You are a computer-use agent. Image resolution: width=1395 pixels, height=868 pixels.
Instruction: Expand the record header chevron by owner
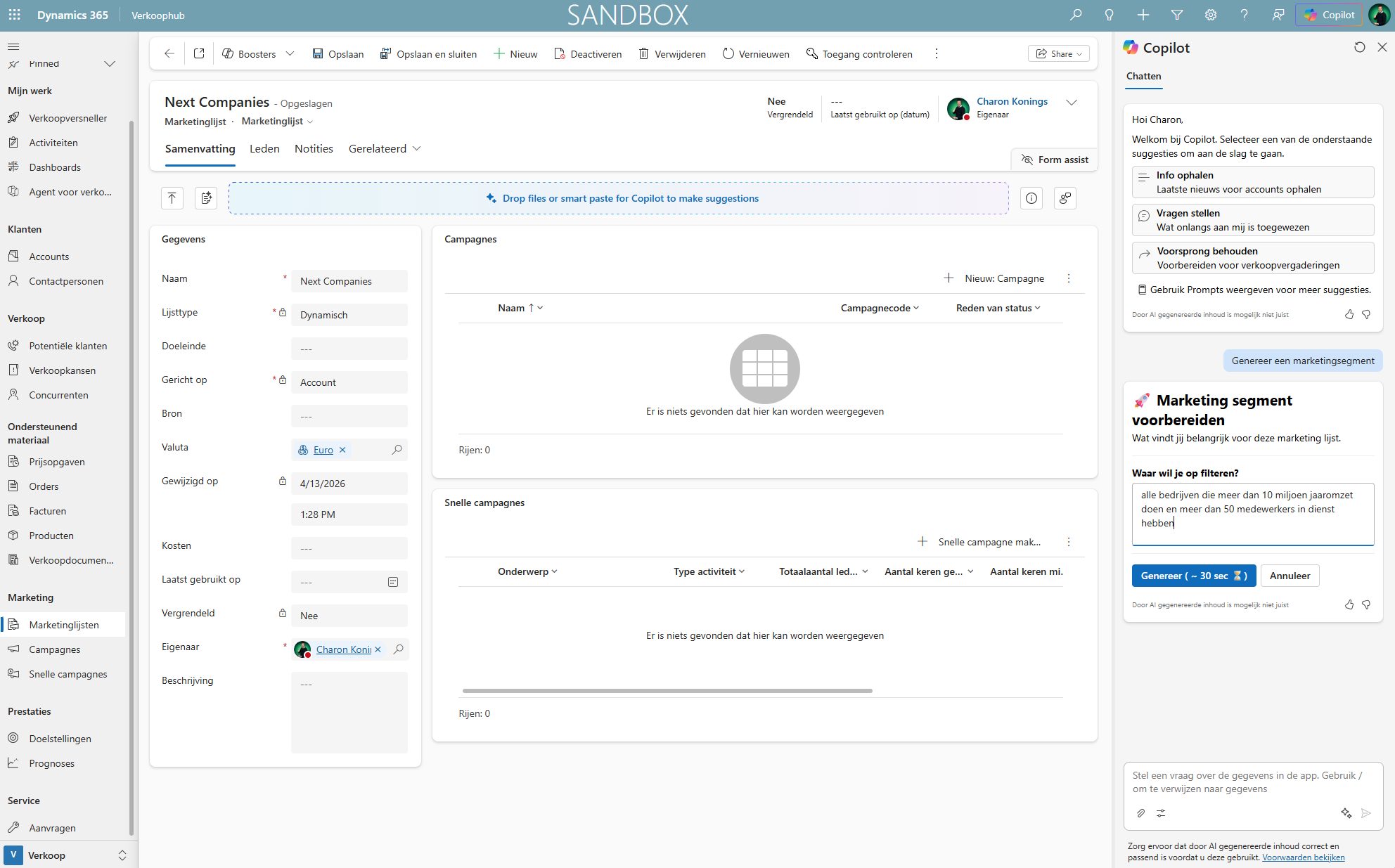tap(1071, 103)
